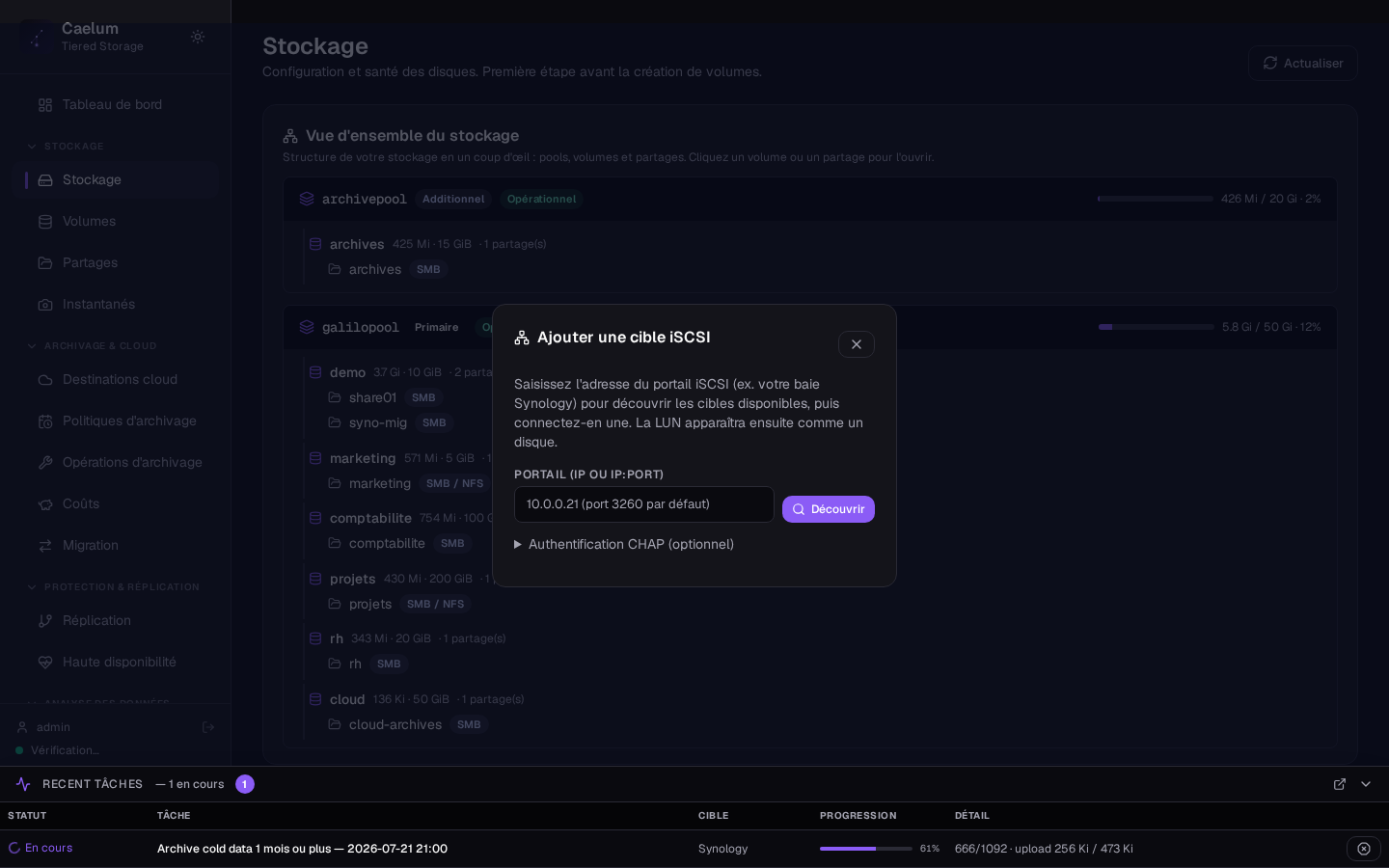Click the Instantanés camera icon
Screen dimensions: 1389x868
pyautogui.click(x=45, y=304)
